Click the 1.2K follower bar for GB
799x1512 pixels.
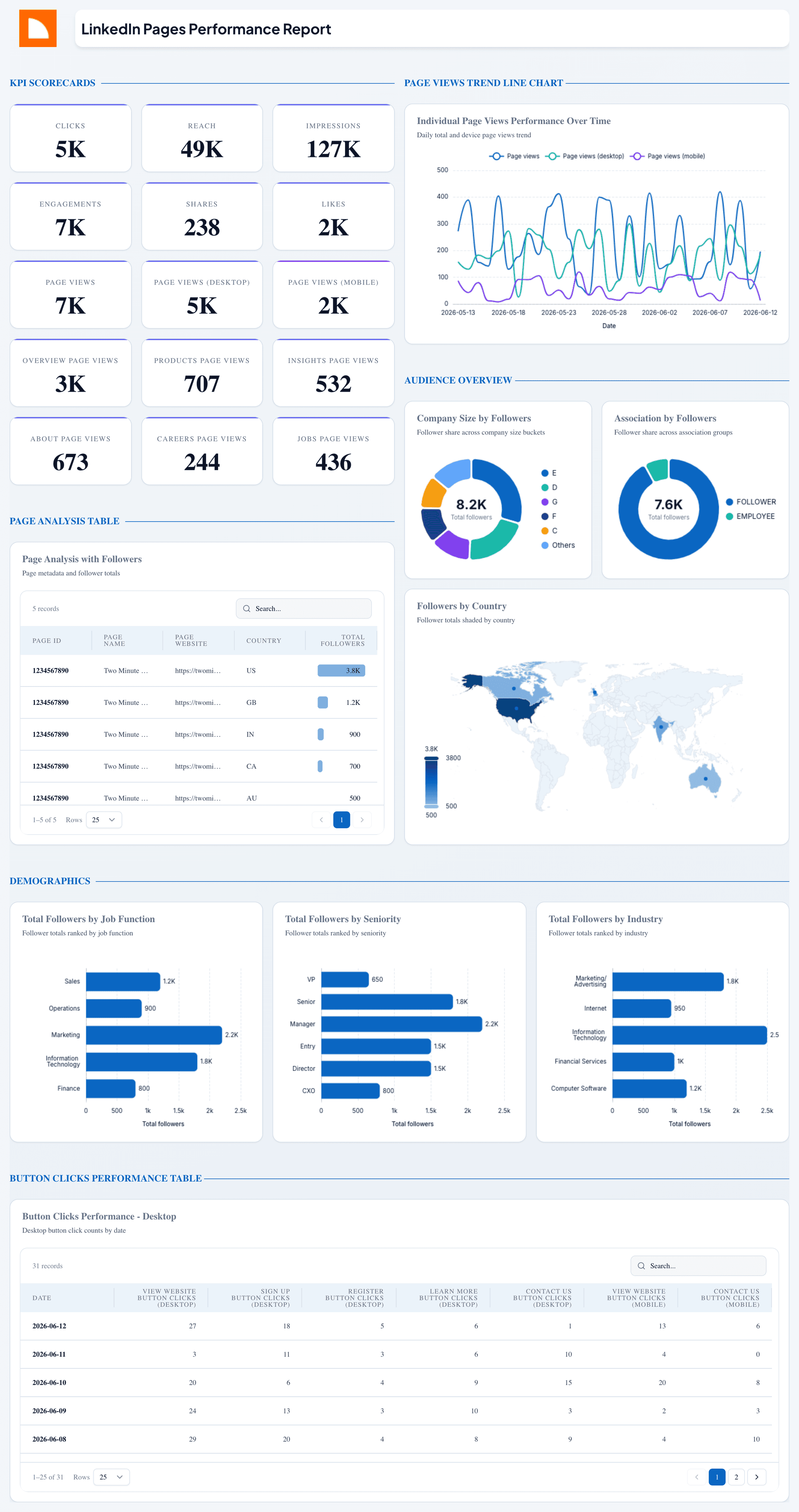pyautogui.click(x=323, y=703)
